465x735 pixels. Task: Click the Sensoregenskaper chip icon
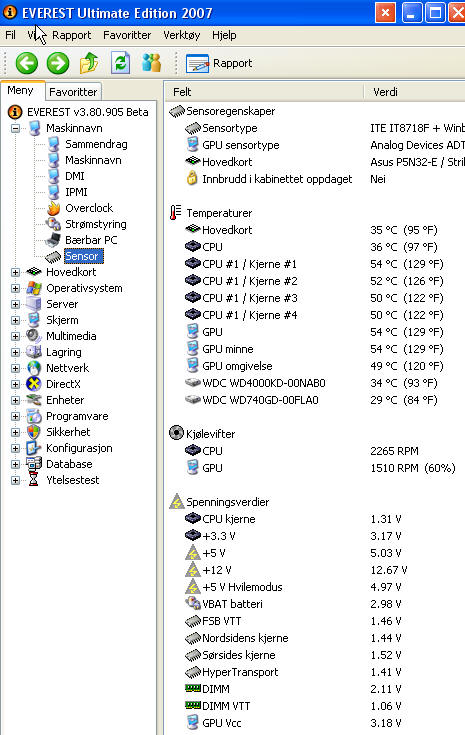pos(177,111)
